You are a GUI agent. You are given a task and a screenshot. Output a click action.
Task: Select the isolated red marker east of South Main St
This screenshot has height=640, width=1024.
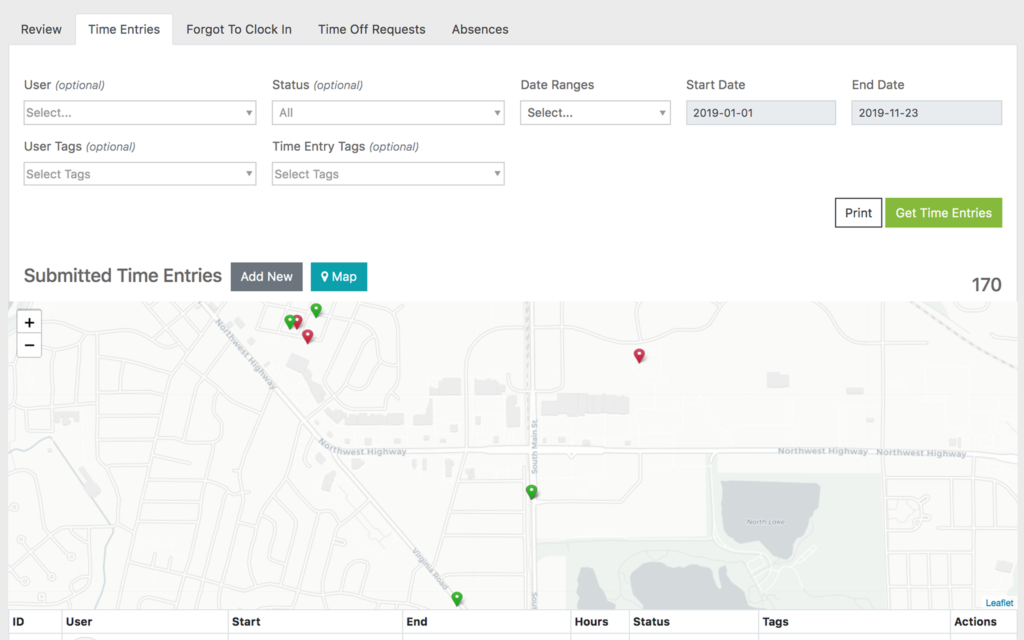click(x=639, y=355)
